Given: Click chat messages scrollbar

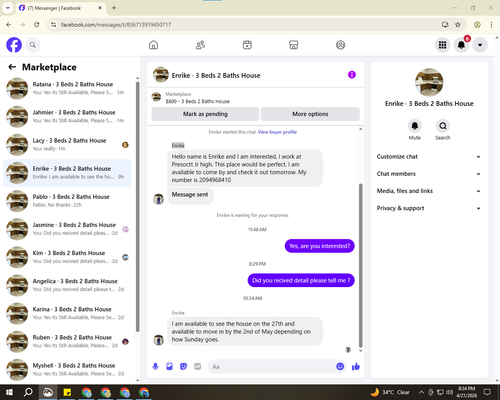Looking at the screenshot, I should pyautogui.click(x=360, y=265).
